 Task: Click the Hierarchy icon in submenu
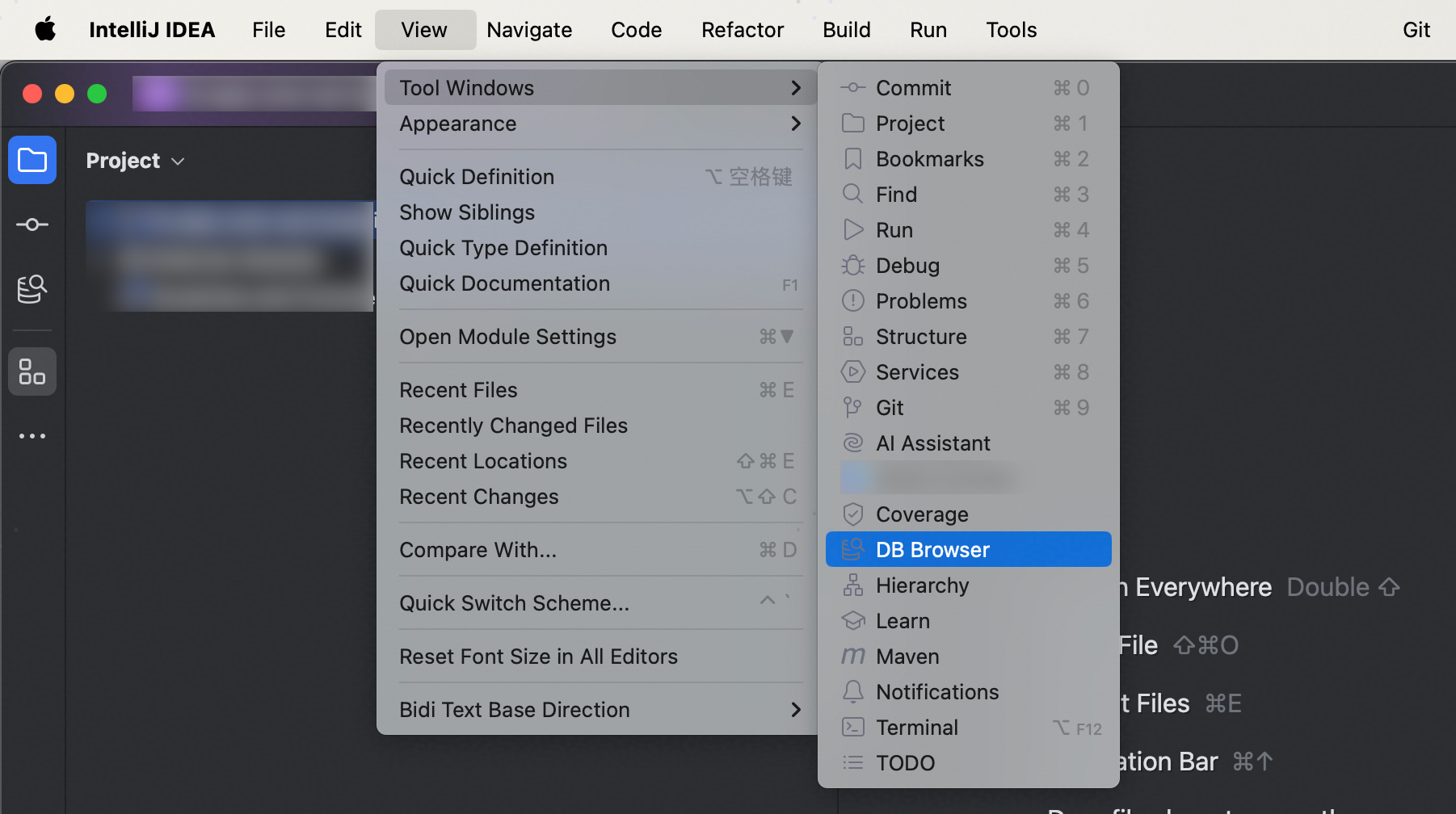(852, 585)
